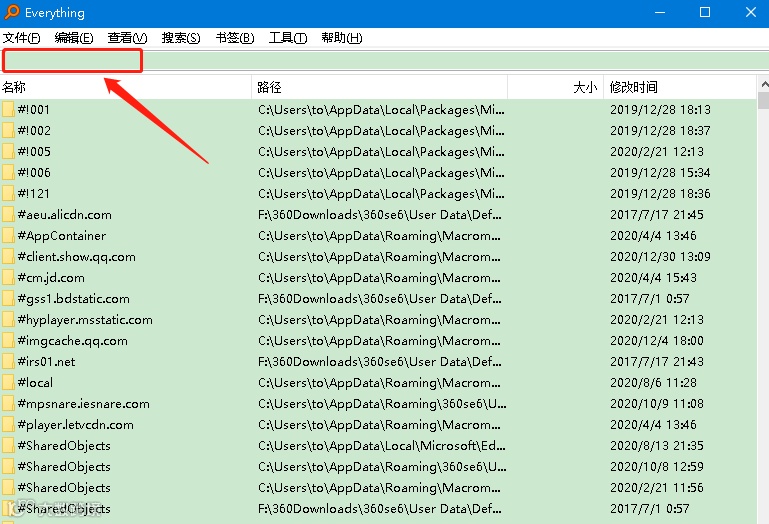
Task: Click the path cell of #irs01.net
Action: point(380,362)
